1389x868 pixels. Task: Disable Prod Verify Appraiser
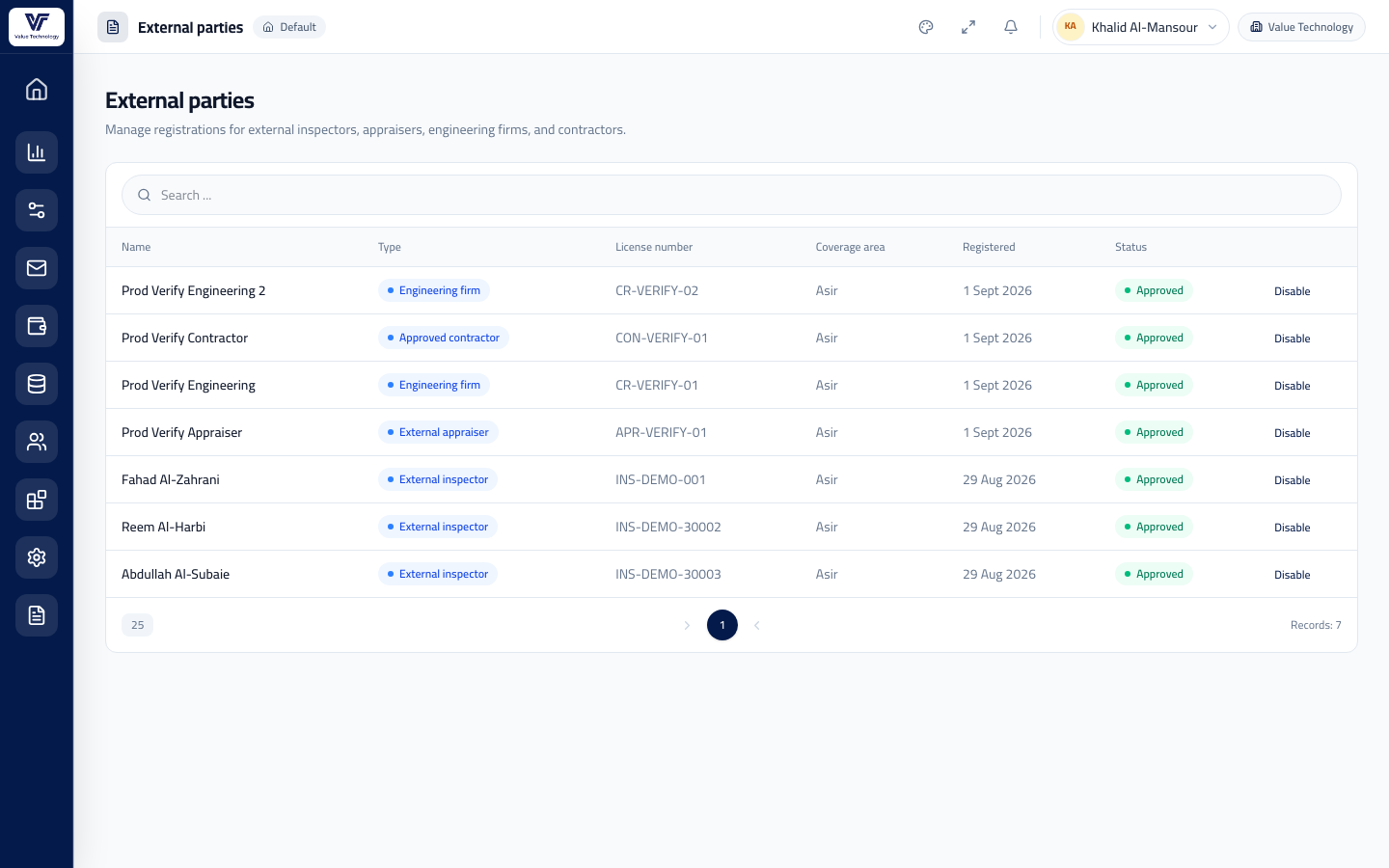tap(1292, 433)
